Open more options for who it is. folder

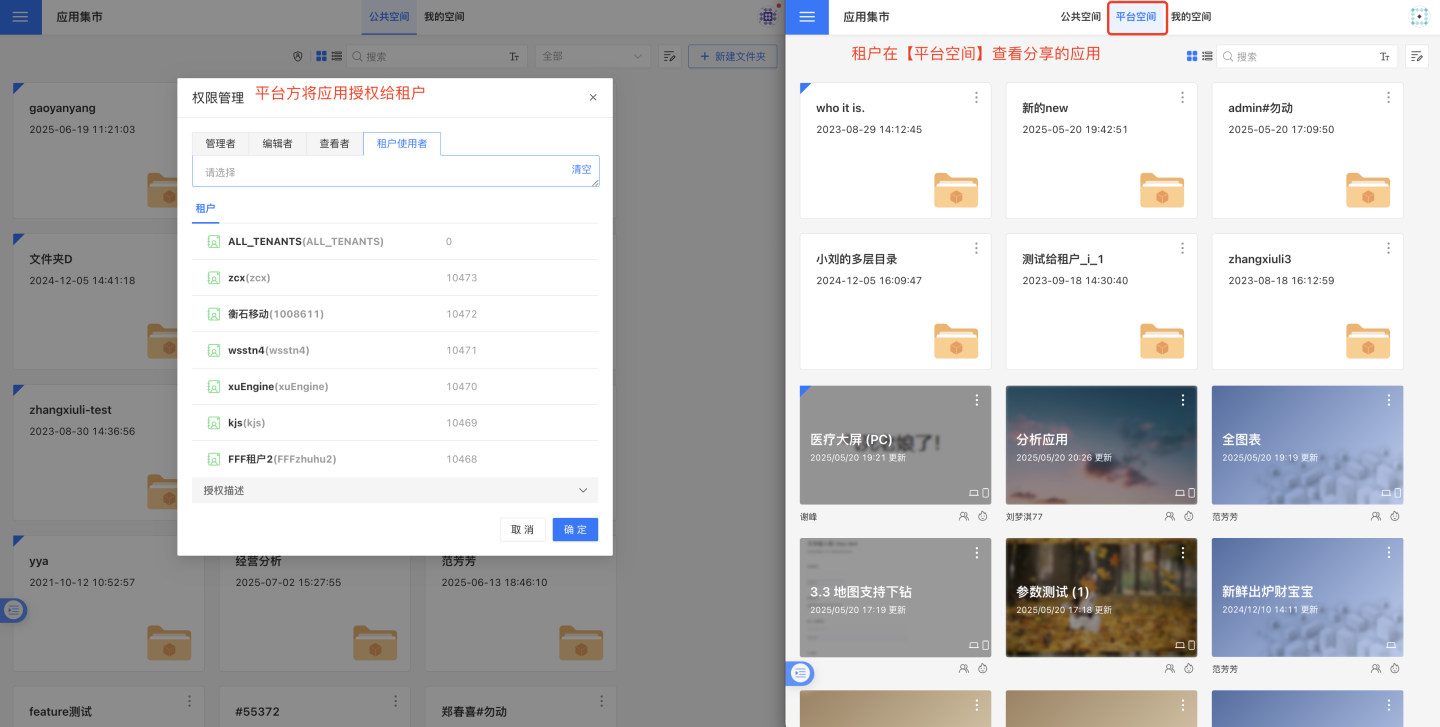976,97
